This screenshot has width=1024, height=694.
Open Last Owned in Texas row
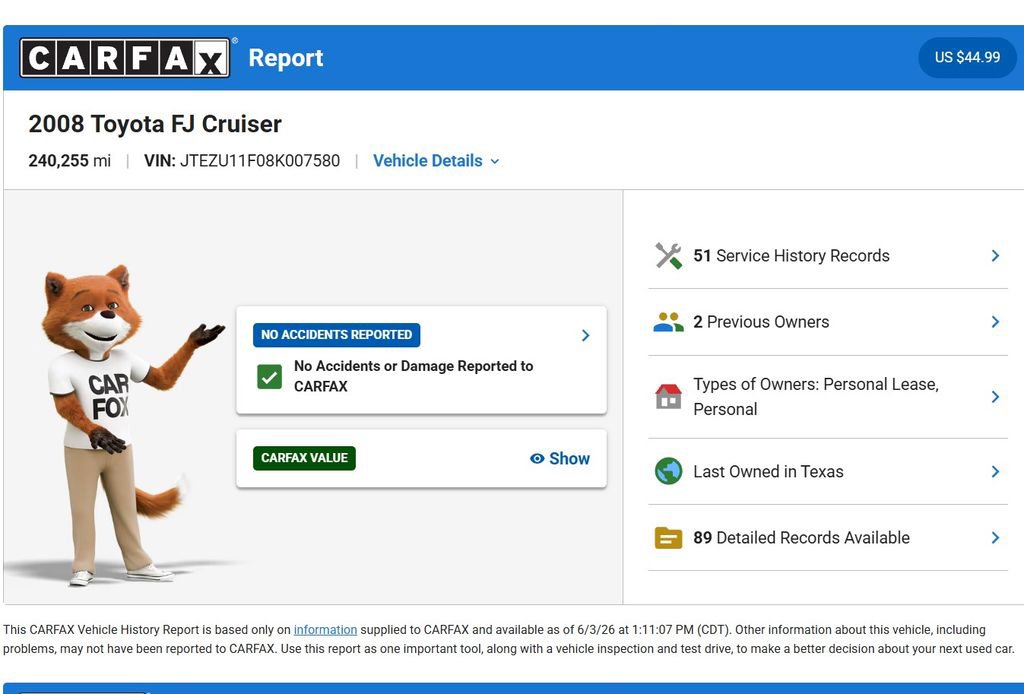pos(827,471)
